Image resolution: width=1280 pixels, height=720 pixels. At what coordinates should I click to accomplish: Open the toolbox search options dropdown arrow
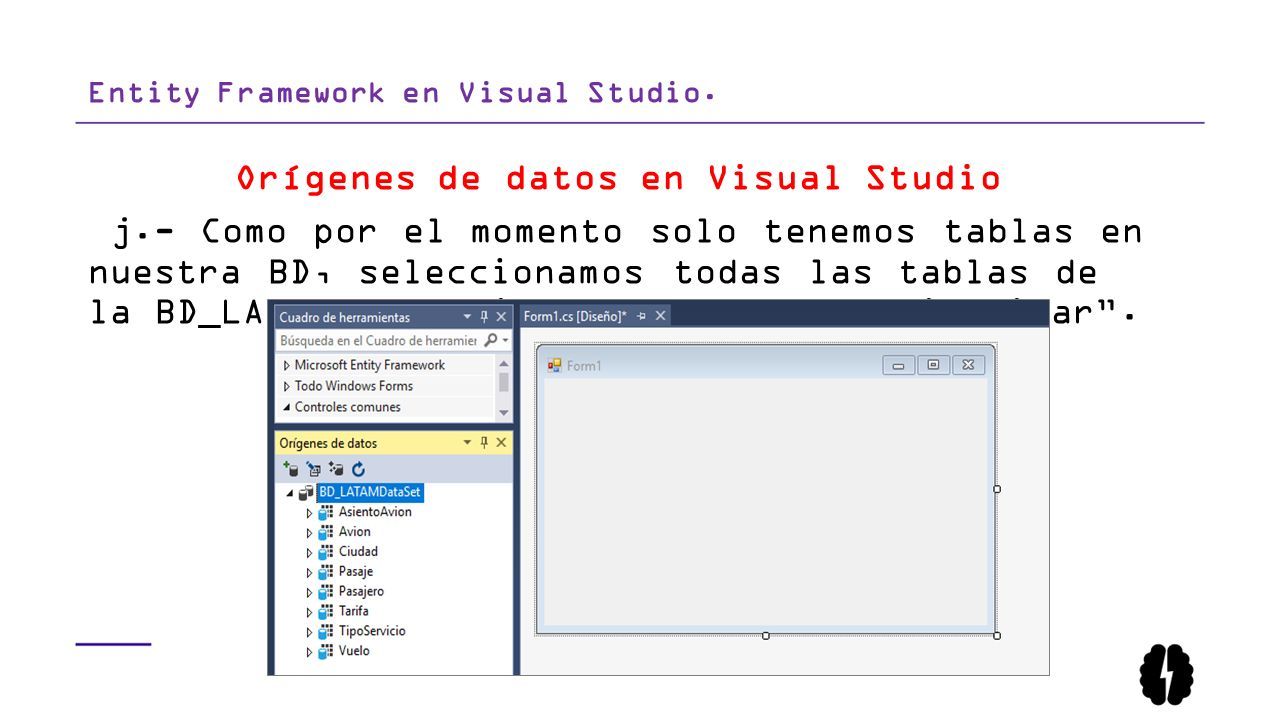coord(505,341)
